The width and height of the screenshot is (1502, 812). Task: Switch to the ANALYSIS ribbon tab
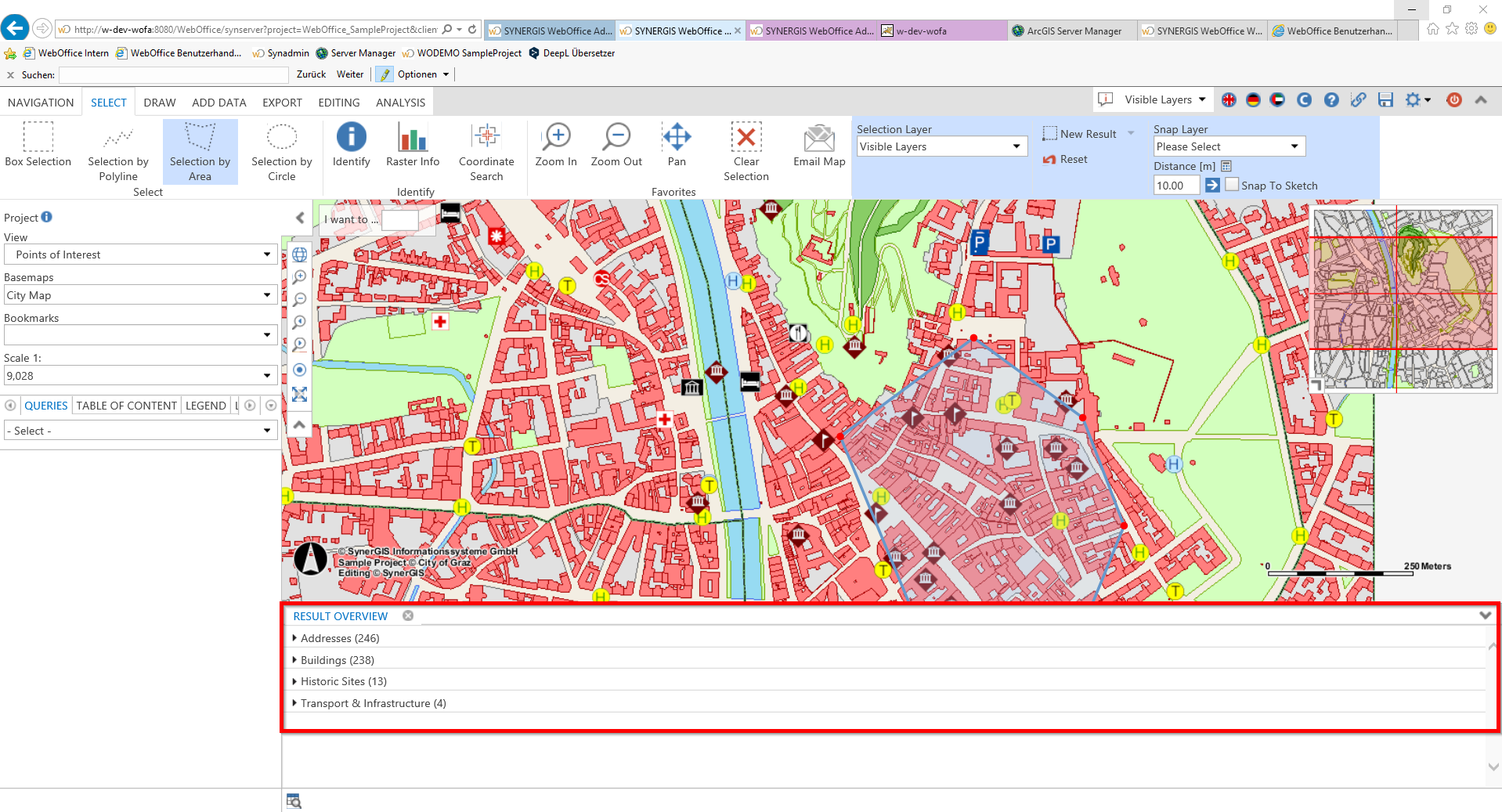point(400,102)
